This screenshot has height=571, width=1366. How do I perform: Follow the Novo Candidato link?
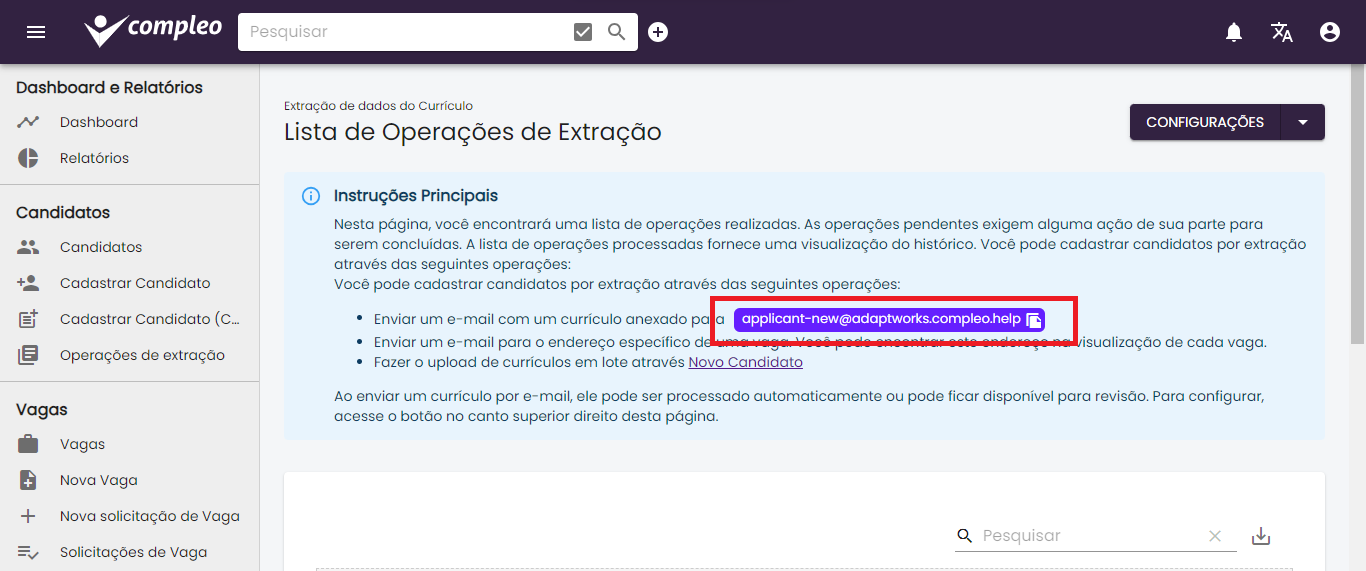pyautogui.click(x=746, y=362)
